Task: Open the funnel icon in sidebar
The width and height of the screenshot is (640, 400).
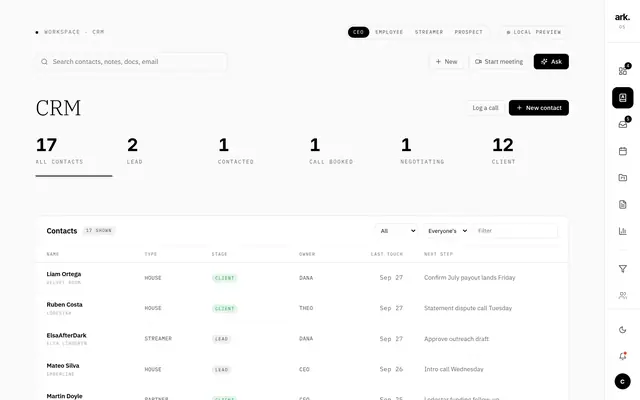Action: (622, 269)
